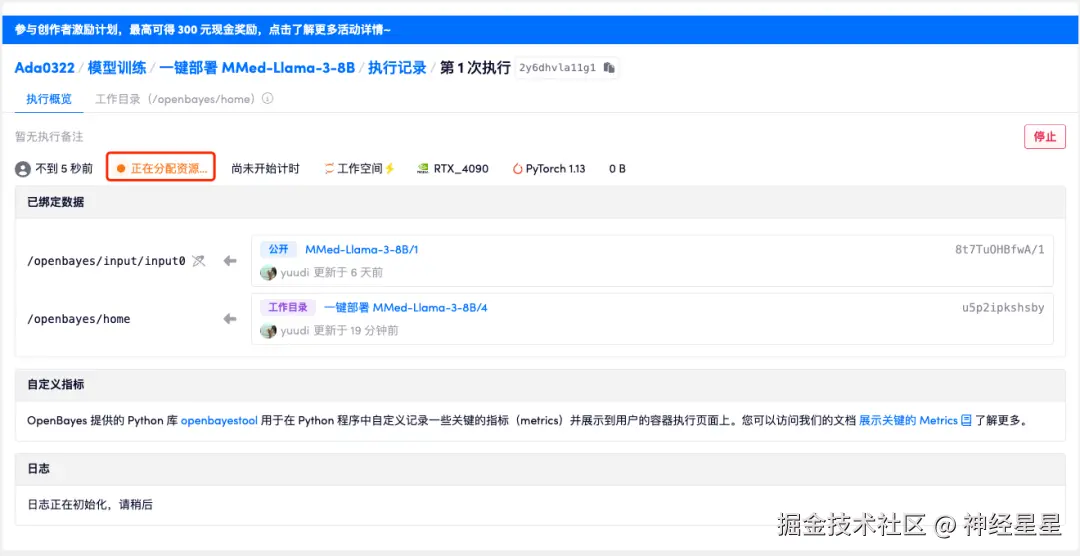Open dataset link MMed-Llama-3-8B/1
This screenshot has width=1080, height=556.
(x=362, y=249)
